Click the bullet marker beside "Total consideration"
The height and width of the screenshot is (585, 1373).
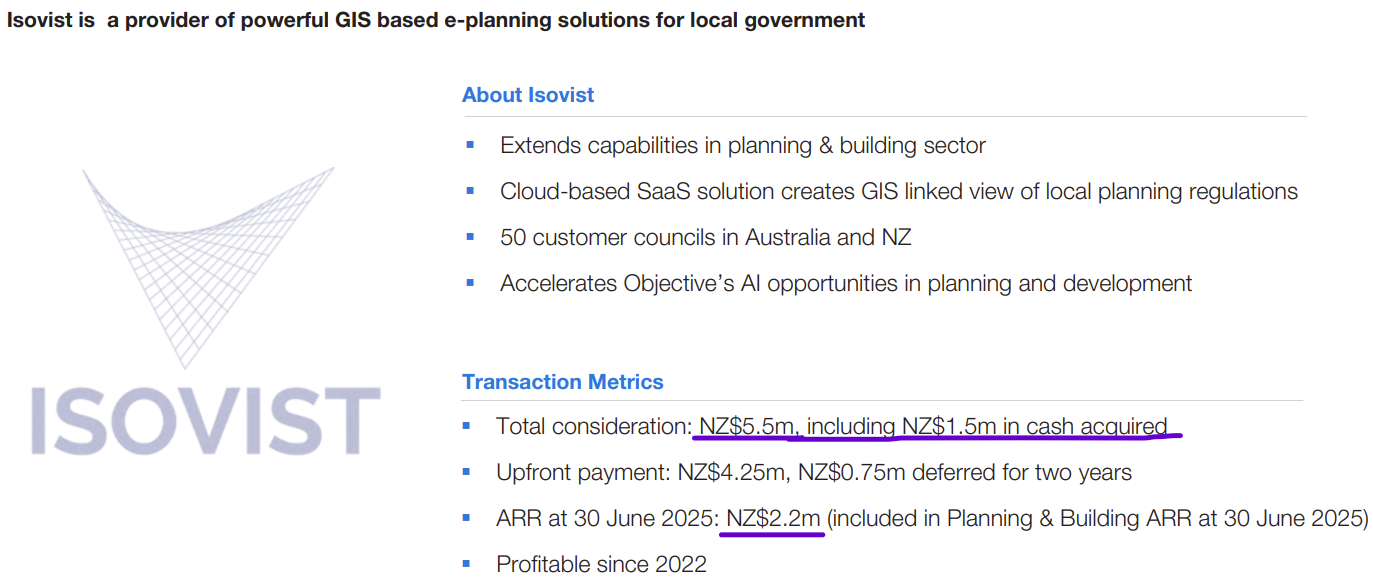[x=466, y=426]
